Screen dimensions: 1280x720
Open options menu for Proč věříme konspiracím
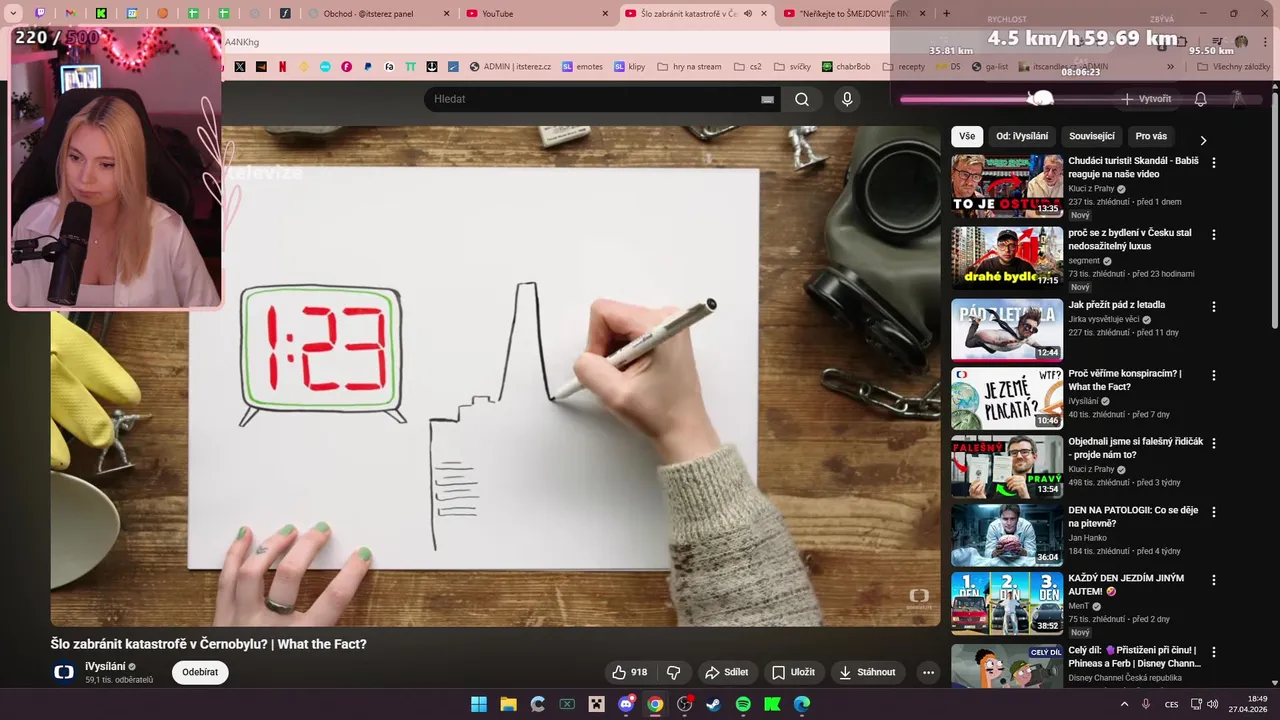click(x=1214, y=376)
